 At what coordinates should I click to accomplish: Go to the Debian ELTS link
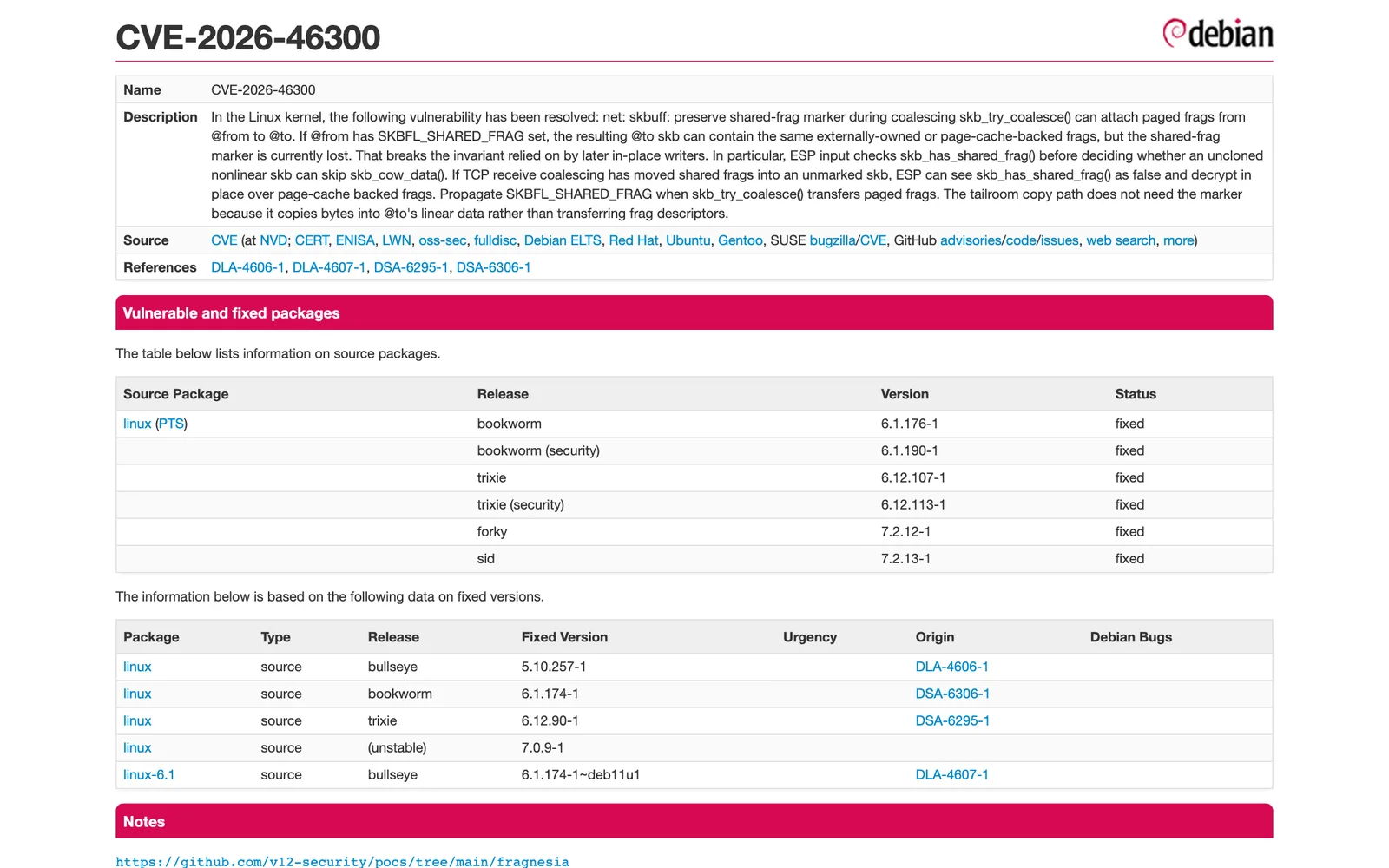pos(563,240)
